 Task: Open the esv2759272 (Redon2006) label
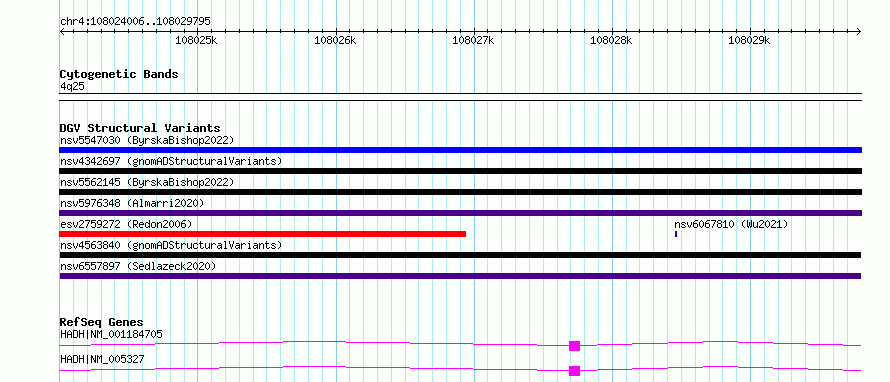[x=126, y=224]
